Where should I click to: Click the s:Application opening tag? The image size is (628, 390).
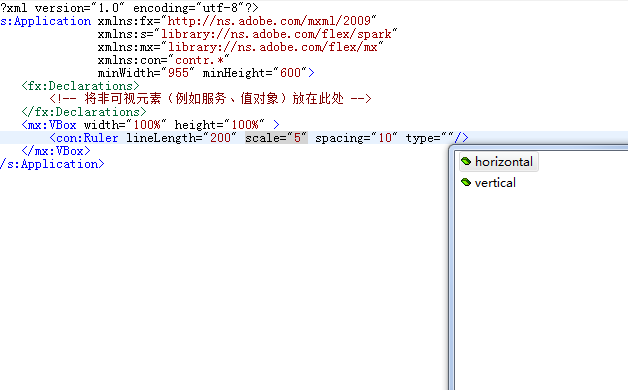(46, 21)
